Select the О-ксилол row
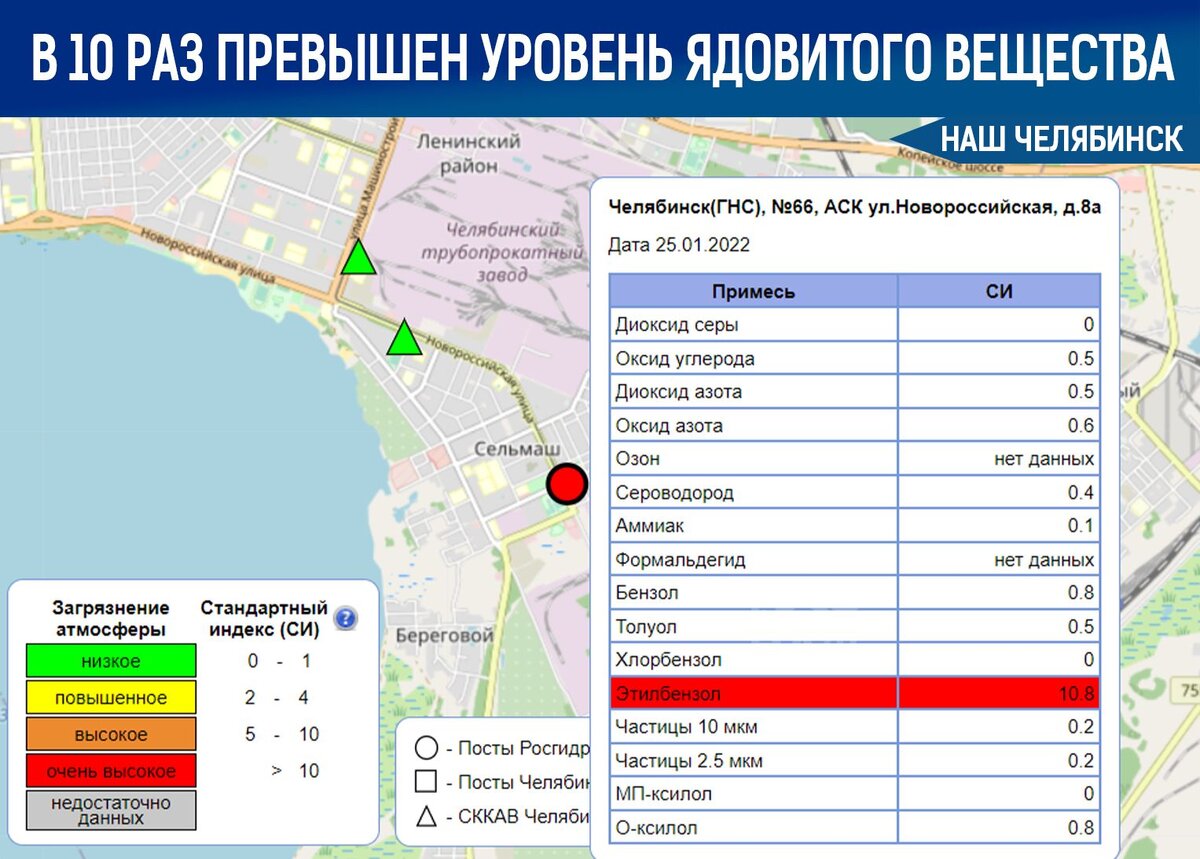Screen dimensions: 1200x859 pos(855,828)
